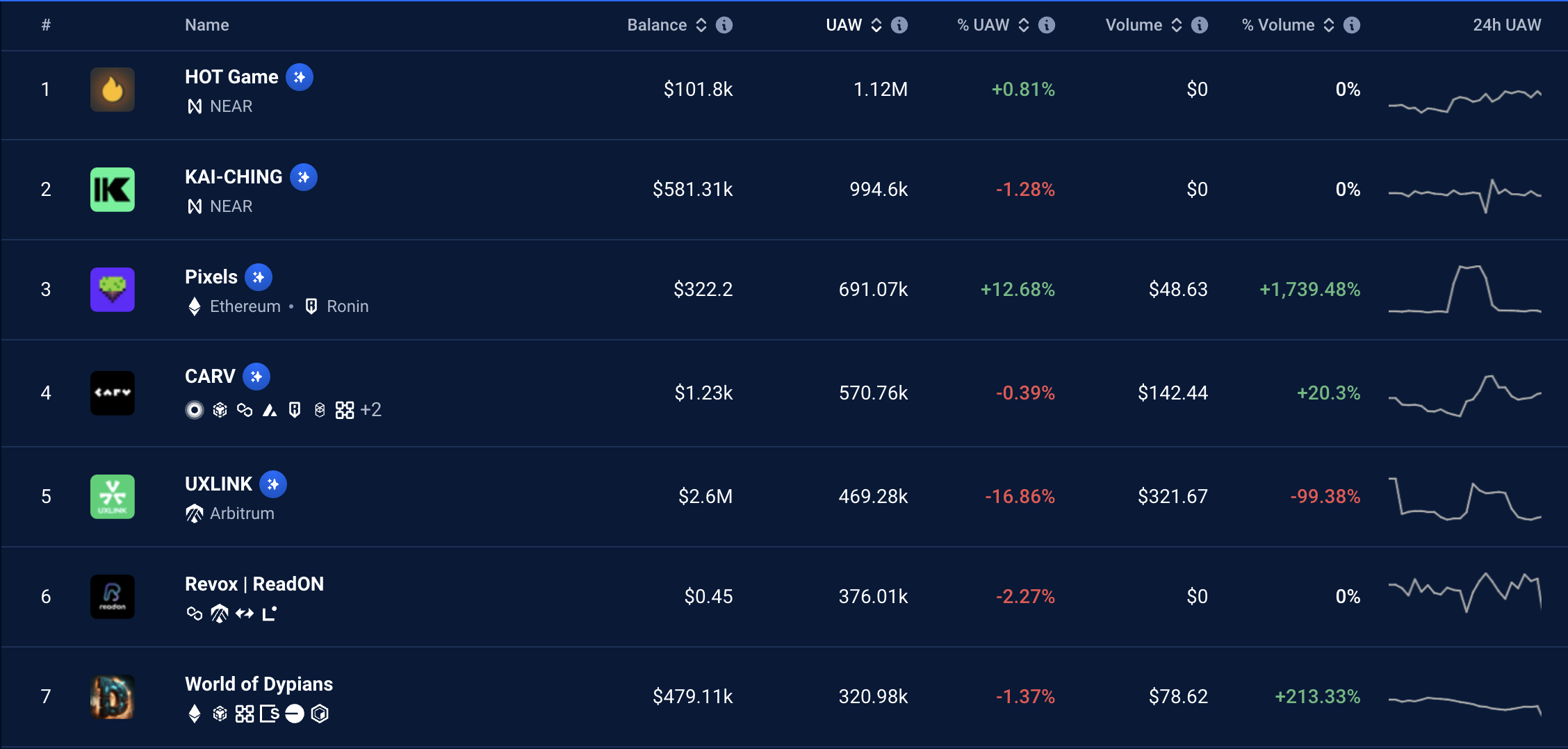1568x749 pixels.
Task: Click the Arbitrum label under UXLINK
Action: 242,513
